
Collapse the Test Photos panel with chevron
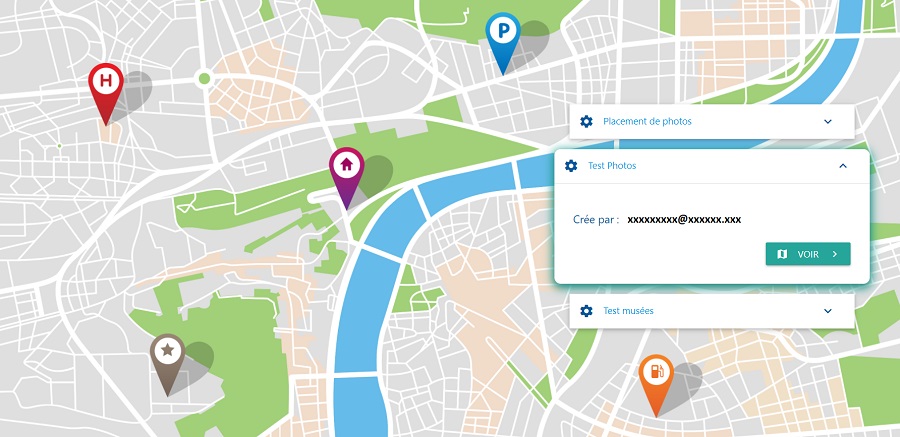[x=843, y=166]
